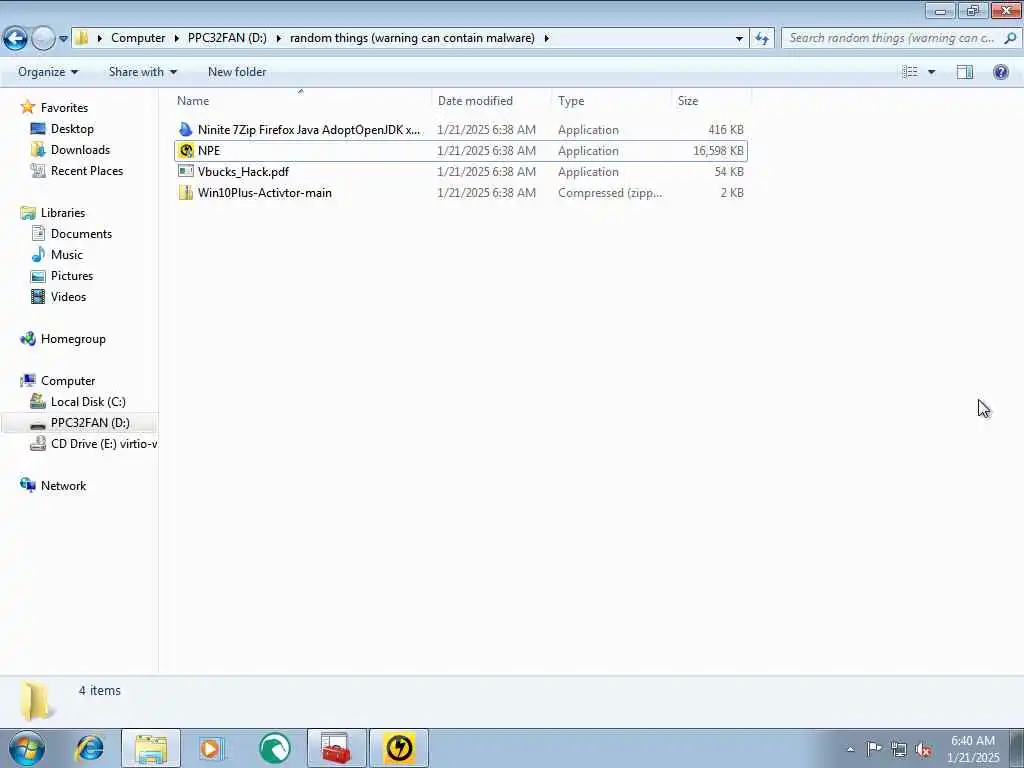1024x768 pixels.
Task: Click the Compressed (zipp... type cell
Action: coord(610,193)
